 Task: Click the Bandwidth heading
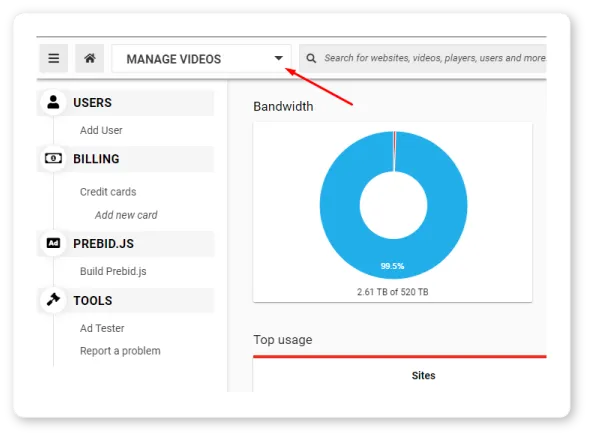click(x=283, y=107)
